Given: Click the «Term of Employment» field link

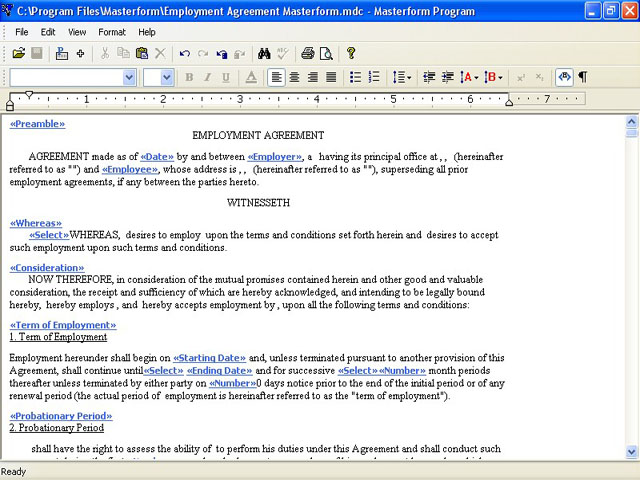Looking at the screenshot, I should [63, 325].
